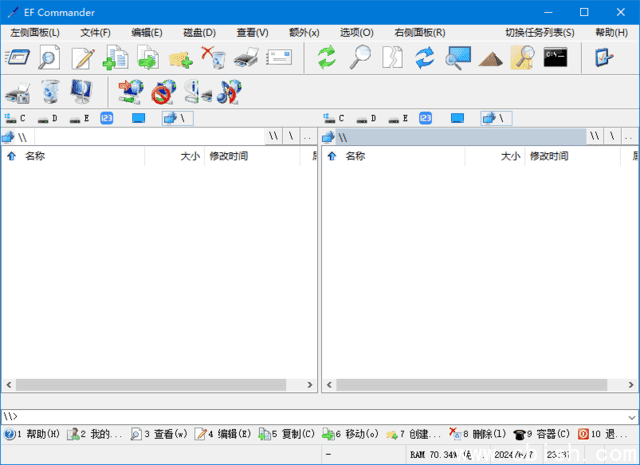Click the printer toolbar icon in top row
Viewport: 640px width, 465px height.
[246, 58]
